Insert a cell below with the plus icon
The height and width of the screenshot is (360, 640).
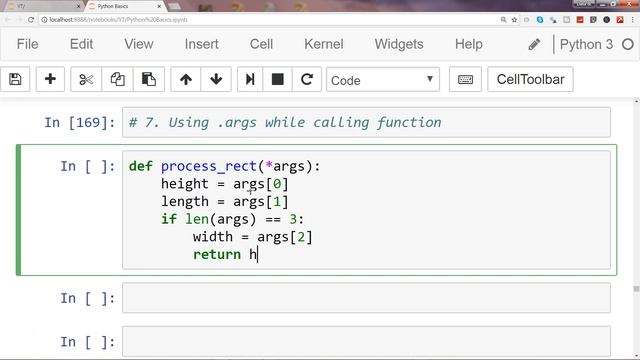point(50,79)
